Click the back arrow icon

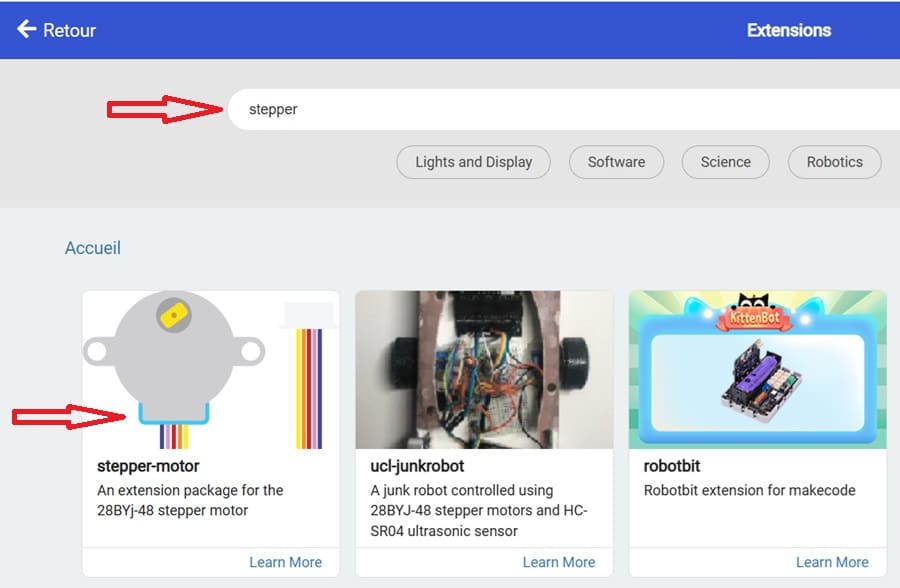tap(26, 29)
